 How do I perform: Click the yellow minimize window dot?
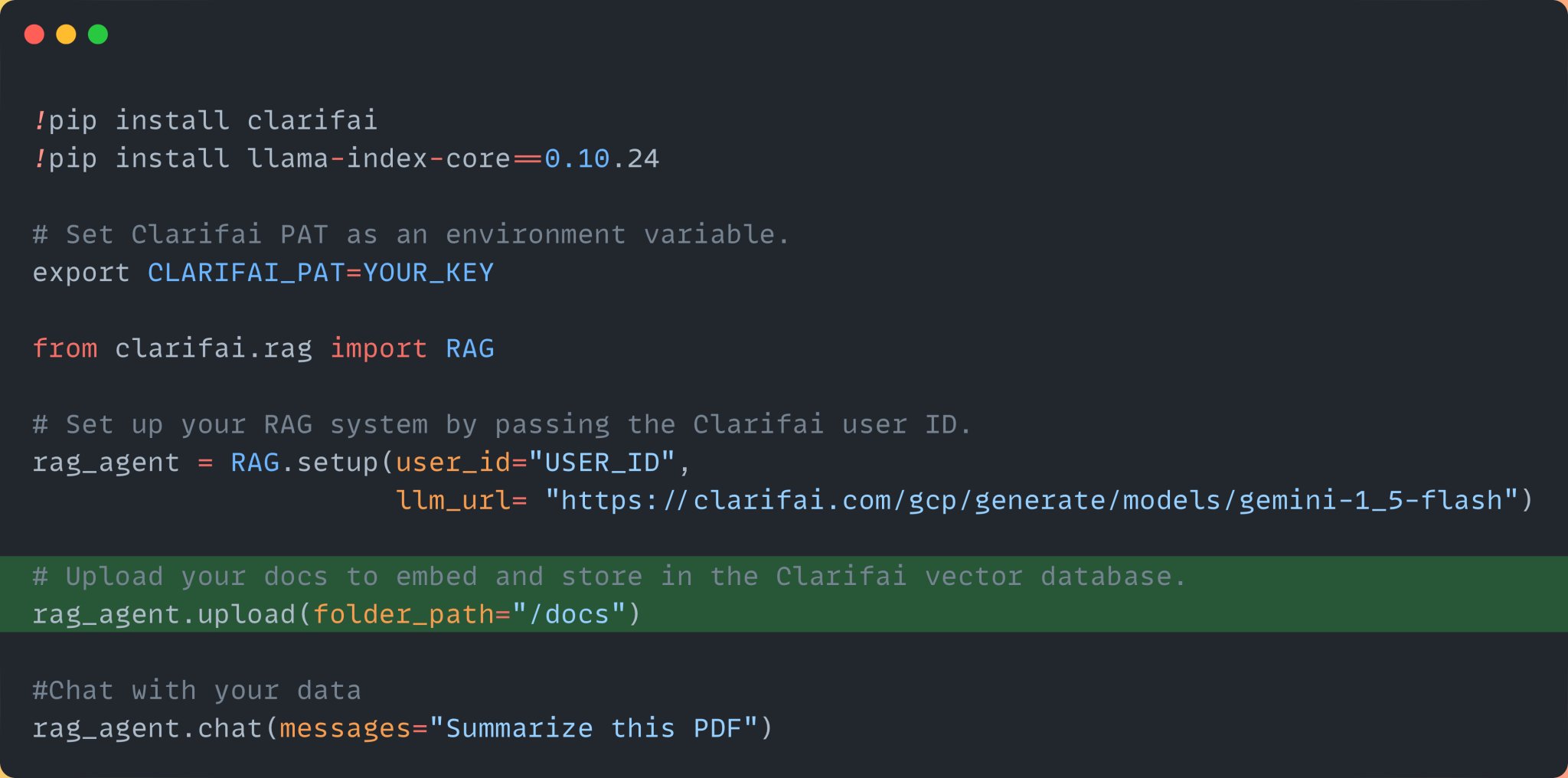[x=67, y=34]
